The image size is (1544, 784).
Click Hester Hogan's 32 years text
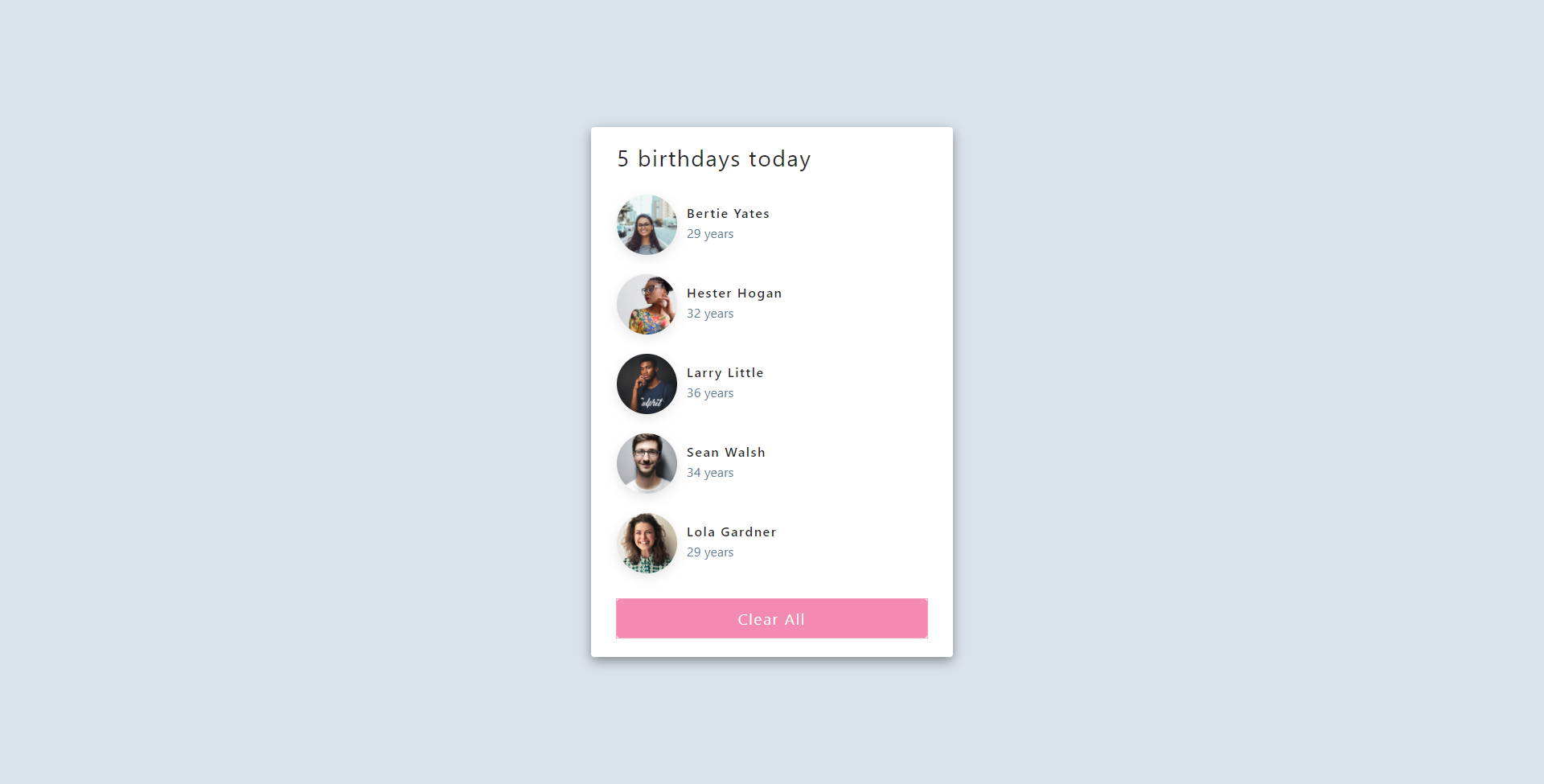(x=710, y=314)
